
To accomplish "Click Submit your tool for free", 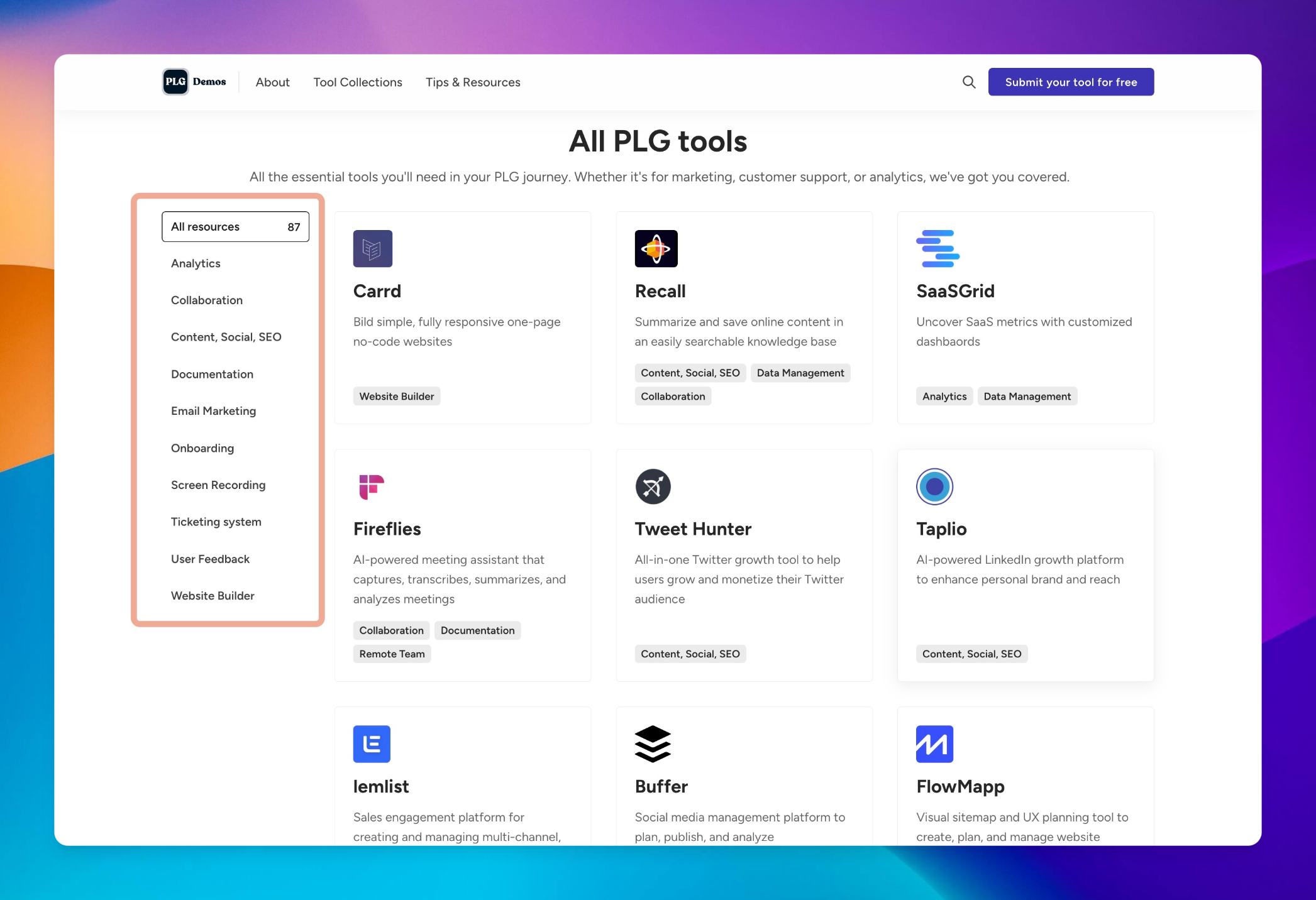I will pos(1071,82).
